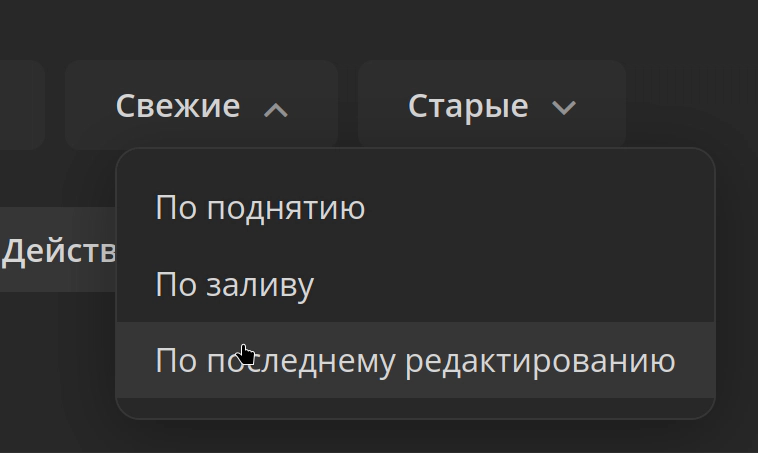Click the down chevron beside Старые
This screenshot has width=758, height=453.
(x=564, y=108)
